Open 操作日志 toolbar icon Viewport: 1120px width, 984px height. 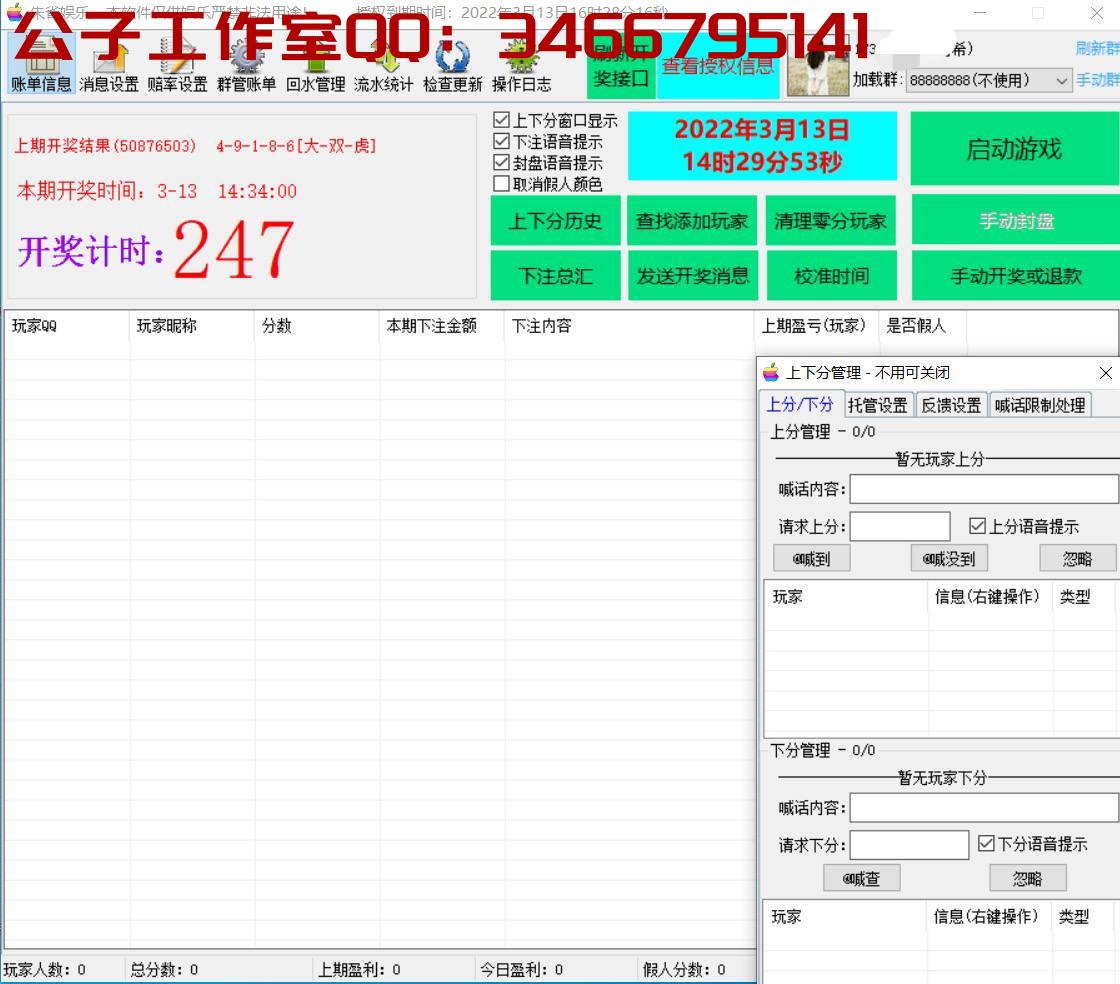pyautogui.click(x=521, y=66)
